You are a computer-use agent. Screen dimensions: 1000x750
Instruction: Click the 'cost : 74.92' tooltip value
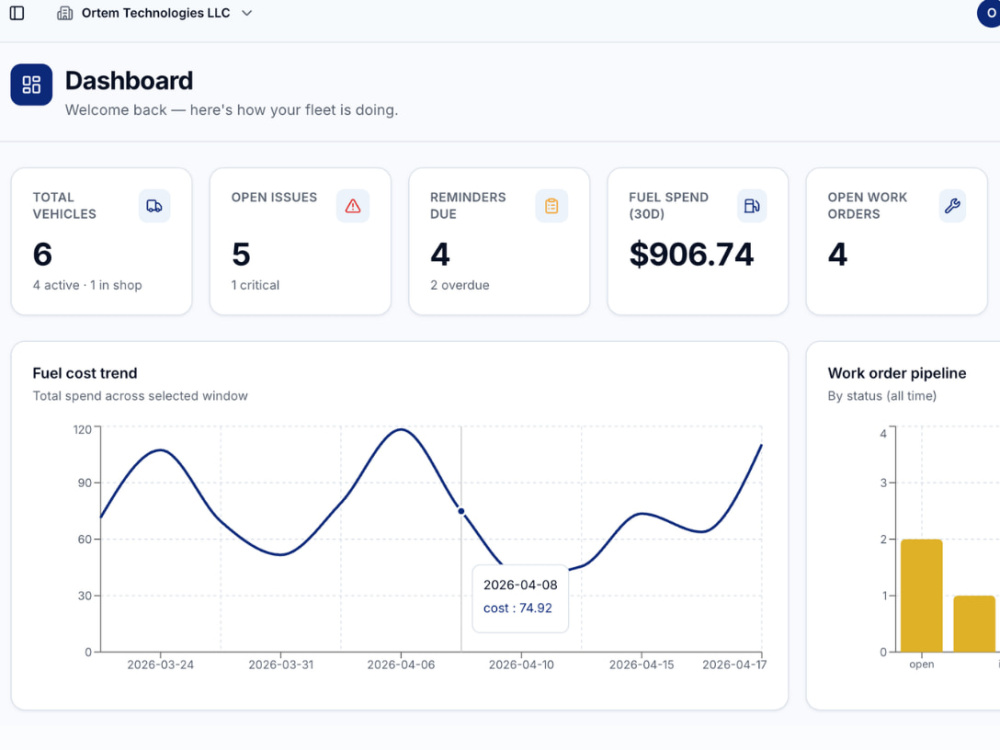point(518,608)
